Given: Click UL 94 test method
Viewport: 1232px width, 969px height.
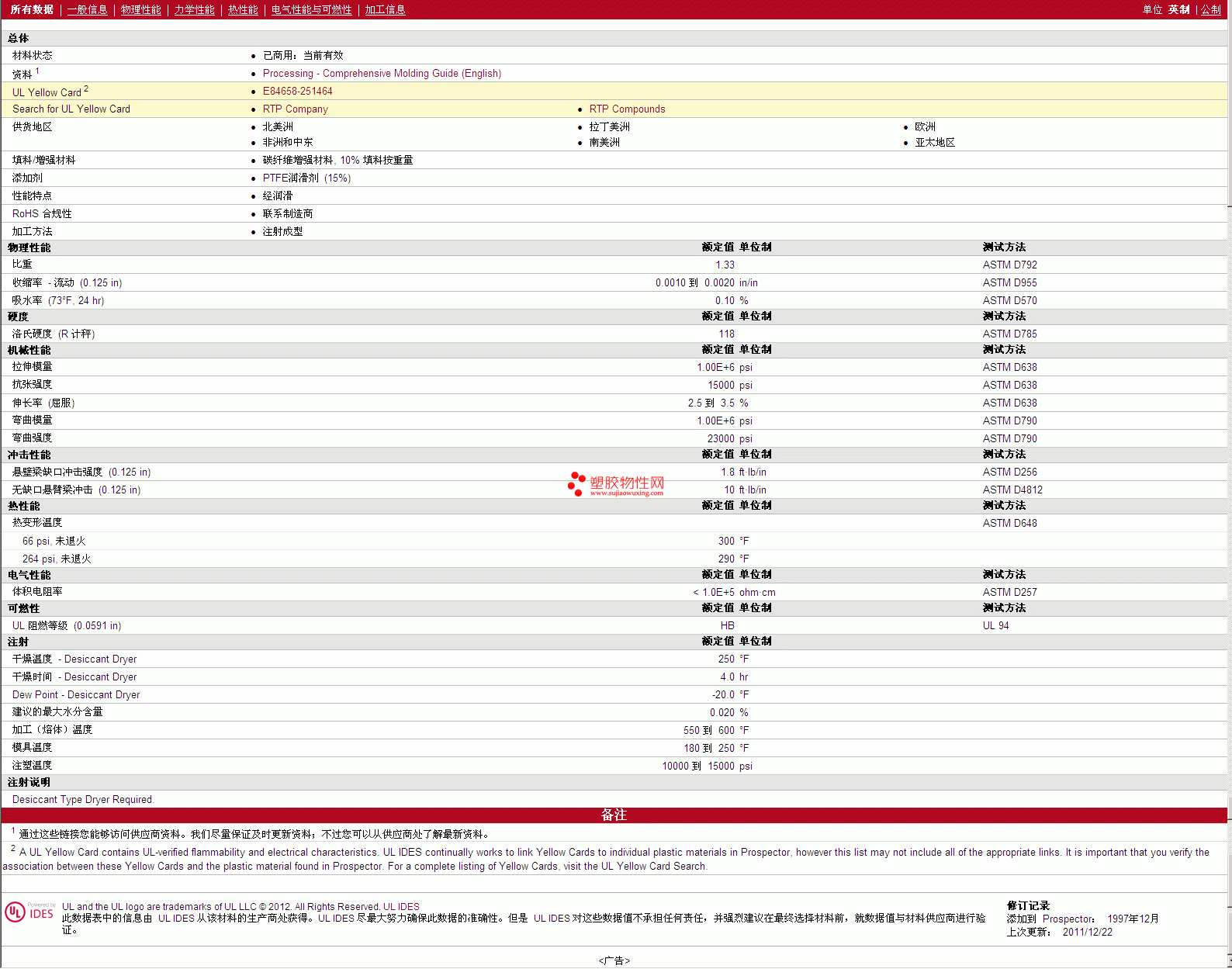Looking at the screenshot, I should 995,625.
